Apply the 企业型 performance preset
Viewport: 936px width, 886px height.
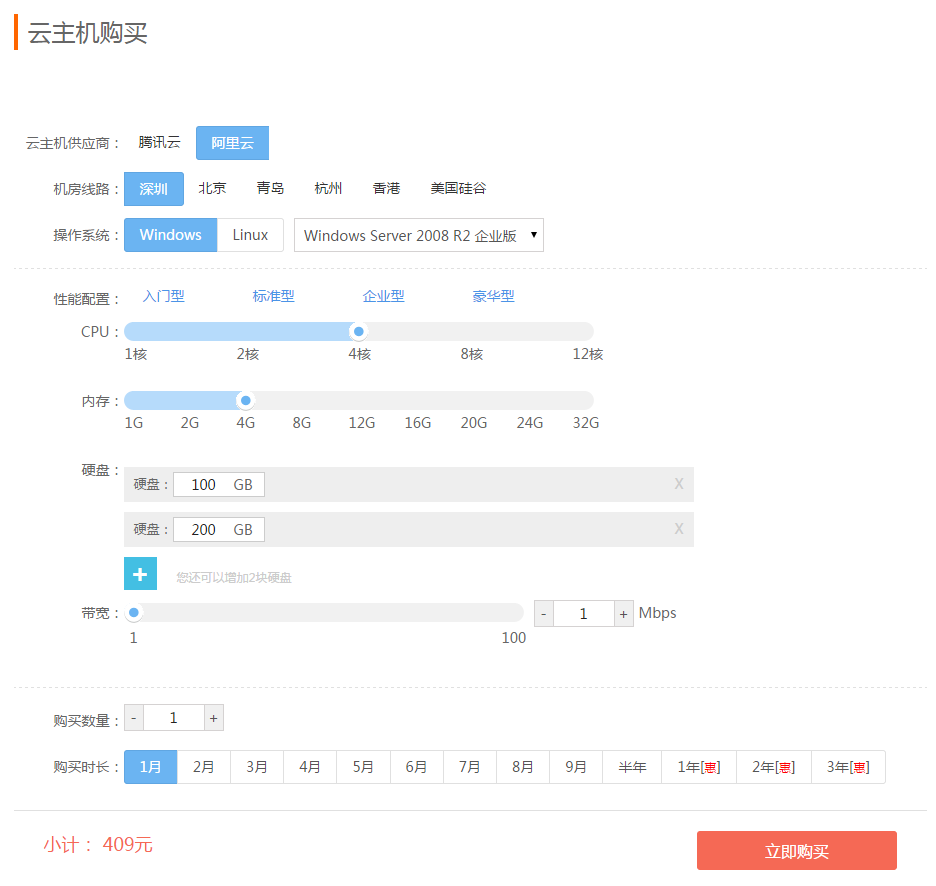coord(383,296)
